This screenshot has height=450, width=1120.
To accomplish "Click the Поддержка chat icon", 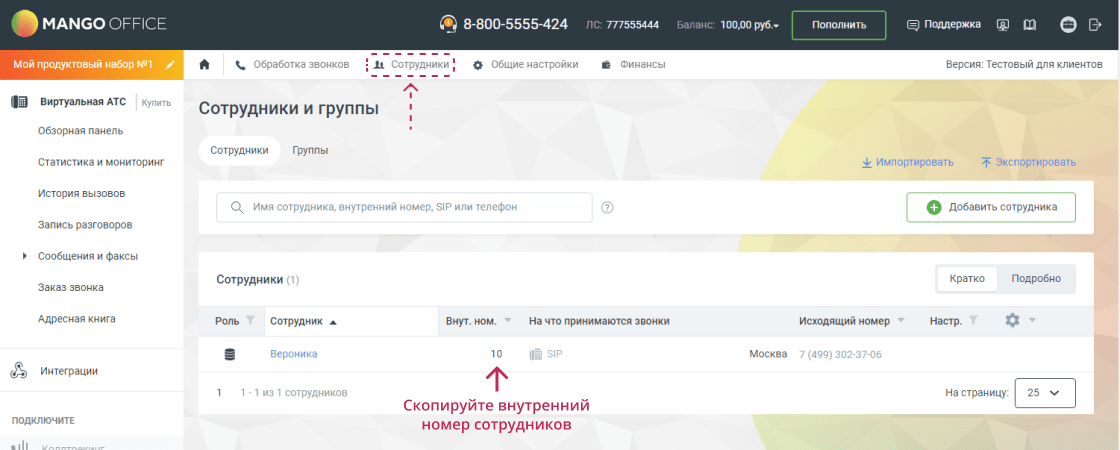I will click(913, 25).
